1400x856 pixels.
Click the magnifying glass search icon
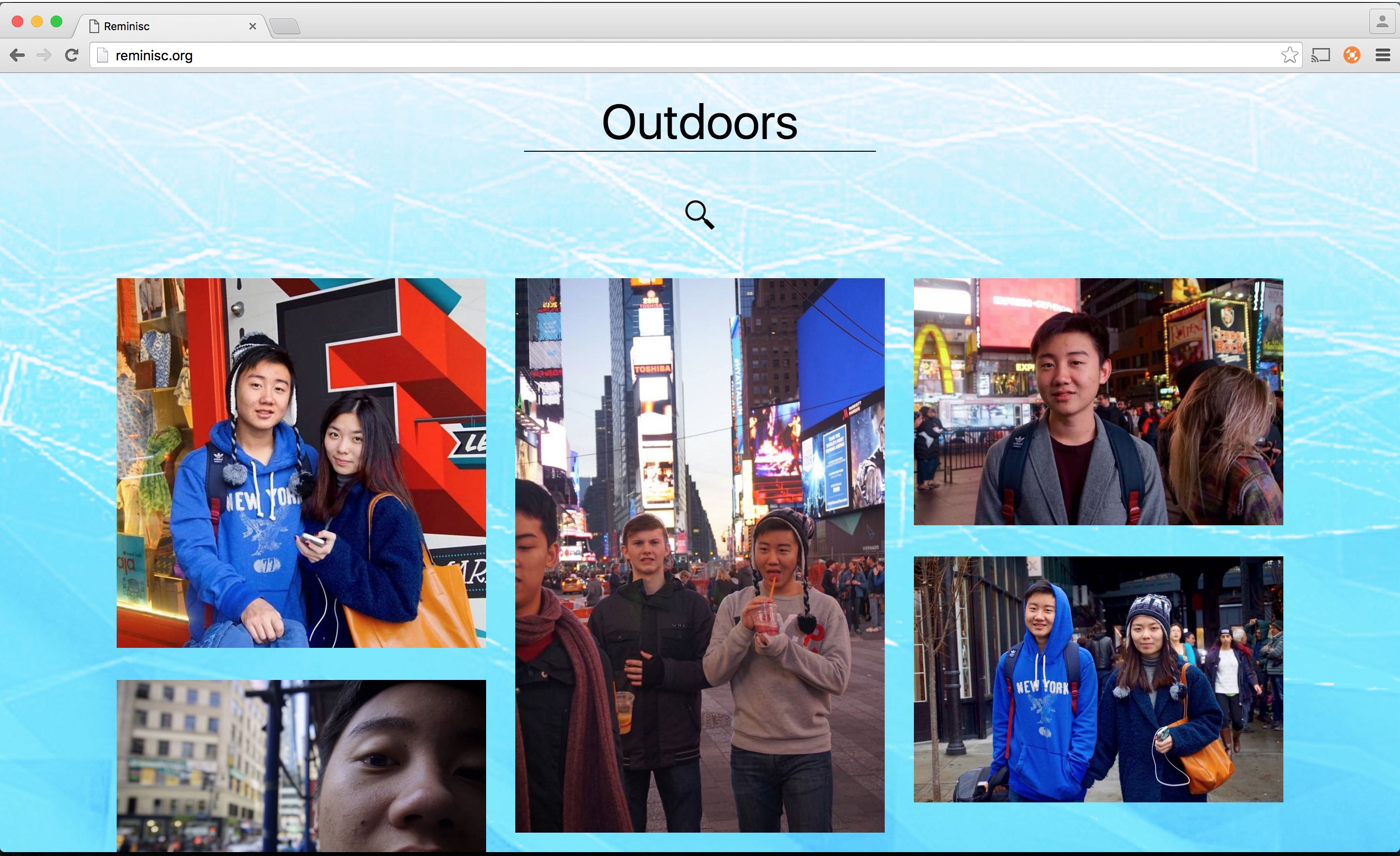700,214
